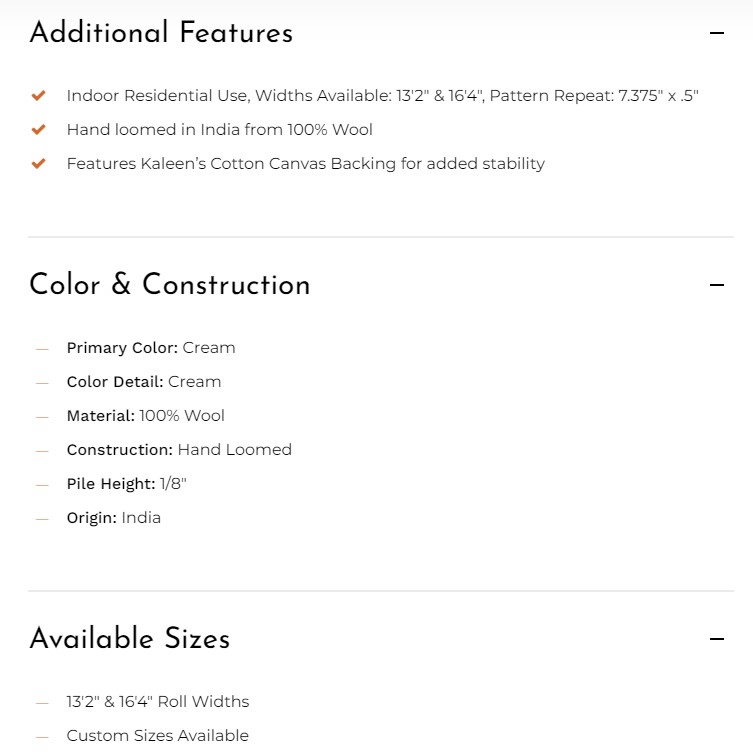
Task: Select the Custom Sizes Available text
Action: point(158,736)
